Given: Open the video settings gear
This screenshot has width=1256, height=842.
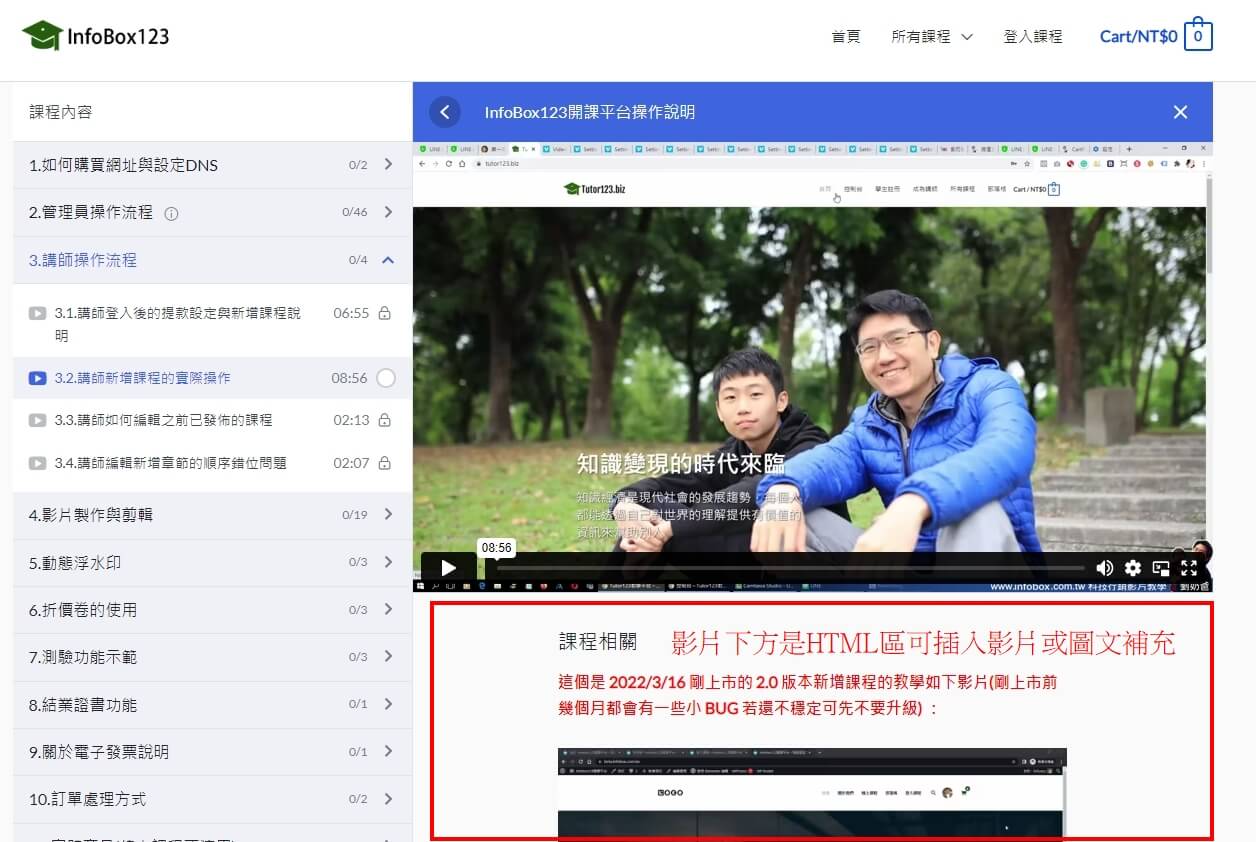Looking at the screenshot, I should pos(1133,568).
